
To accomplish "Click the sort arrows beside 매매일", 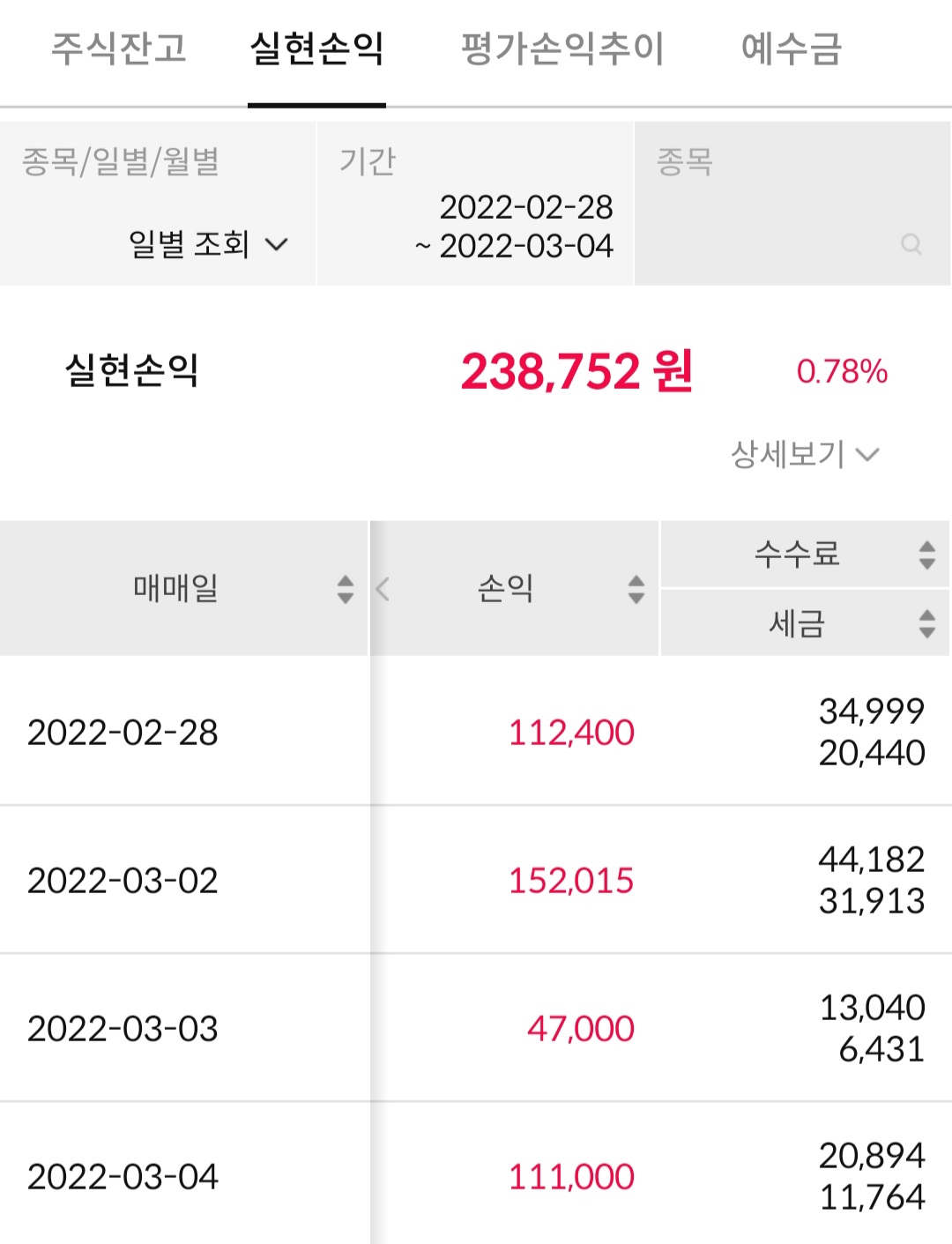I will [x=346, y=589].
